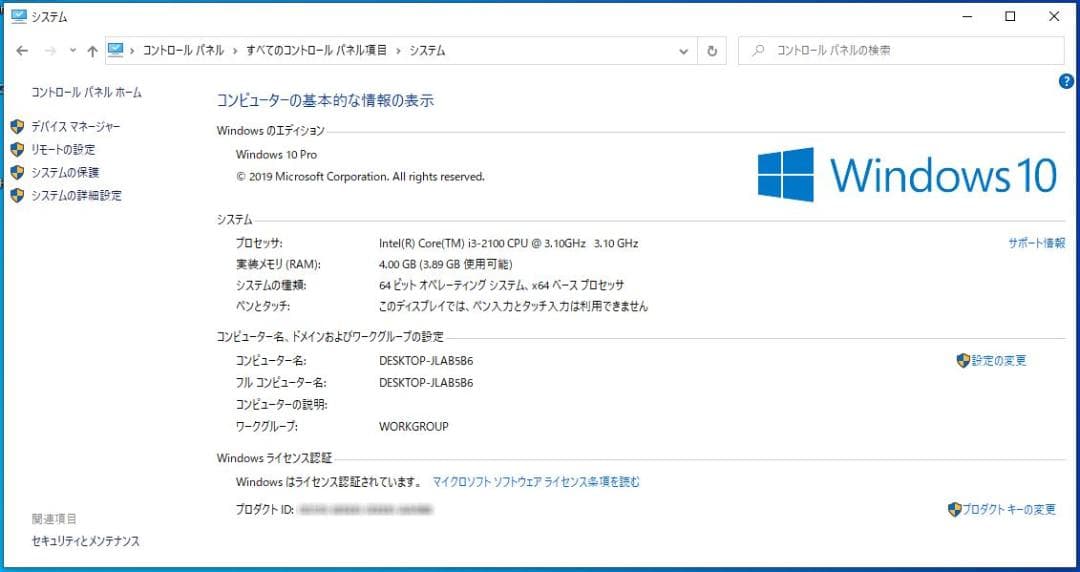1080x572 pixels.
Task: Maximize the システム window
Action: click(1010, 17)
